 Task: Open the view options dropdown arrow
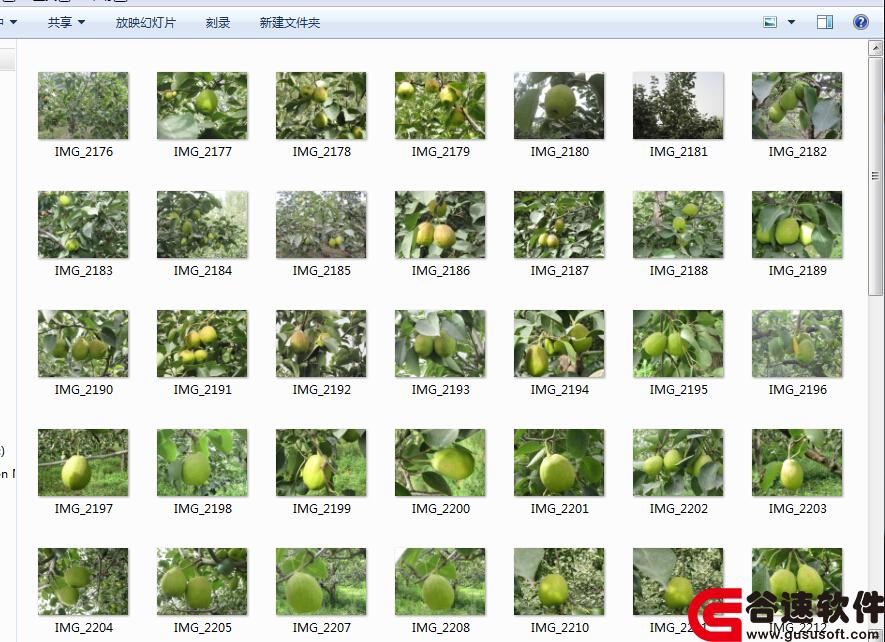pyautogui.click(x=791, y=23)
